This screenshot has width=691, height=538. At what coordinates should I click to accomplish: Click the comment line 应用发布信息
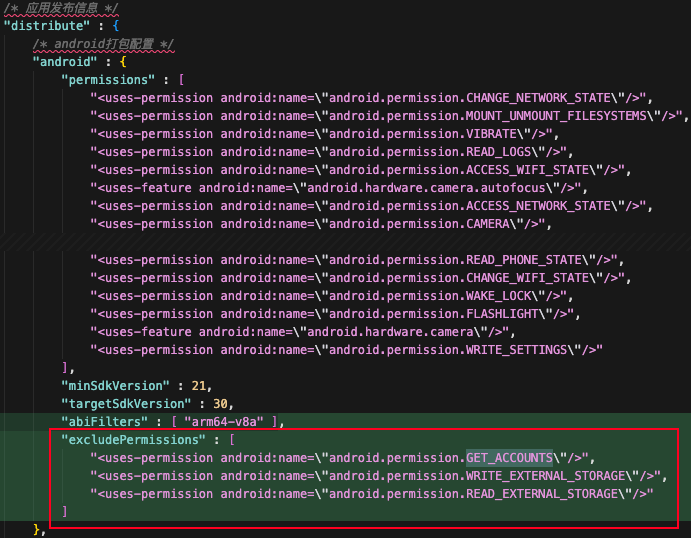pos(61,8)
